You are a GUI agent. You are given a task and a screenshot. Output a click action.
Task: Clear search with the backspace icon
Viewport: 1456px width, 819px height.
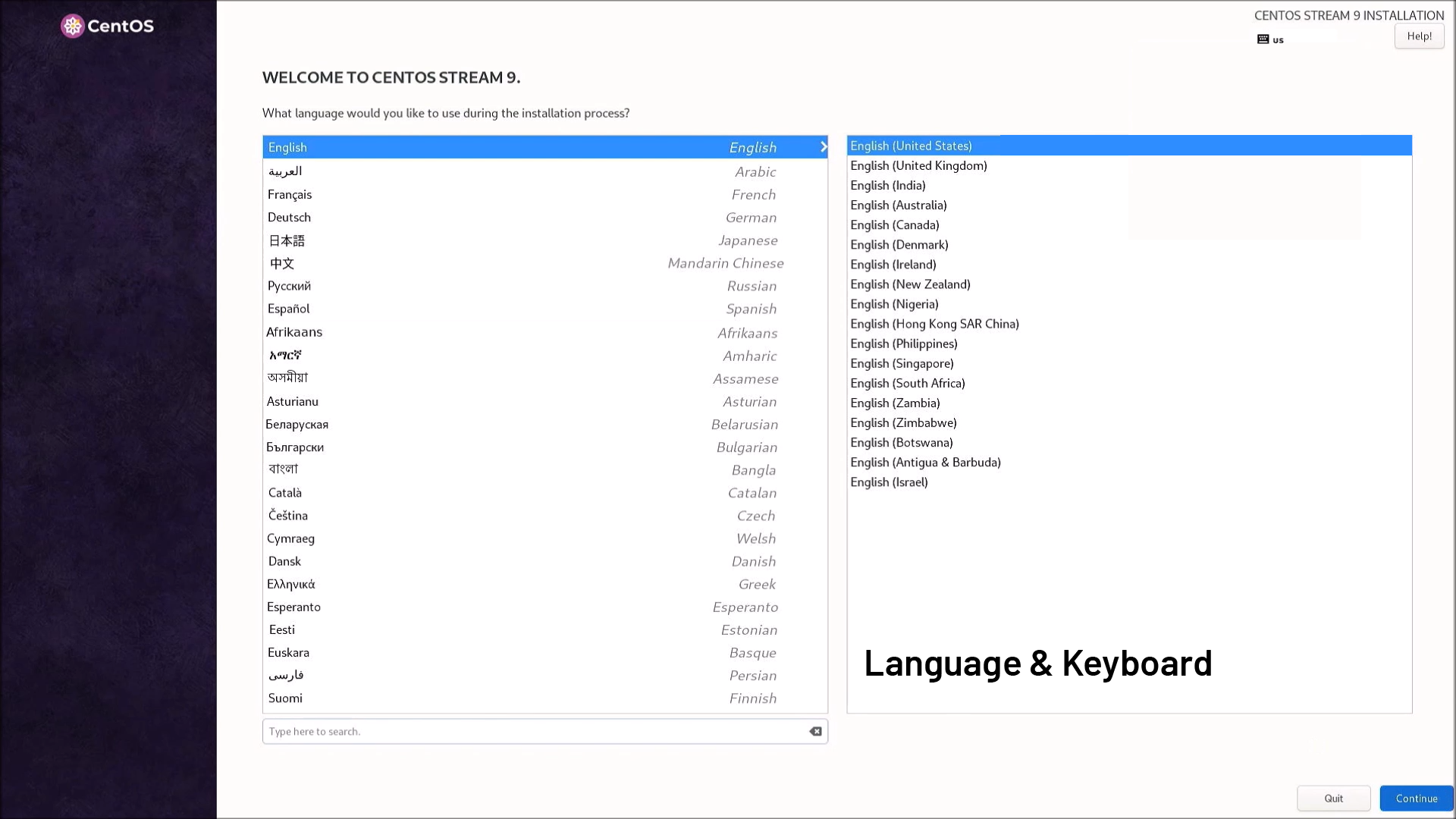(815, 731)
